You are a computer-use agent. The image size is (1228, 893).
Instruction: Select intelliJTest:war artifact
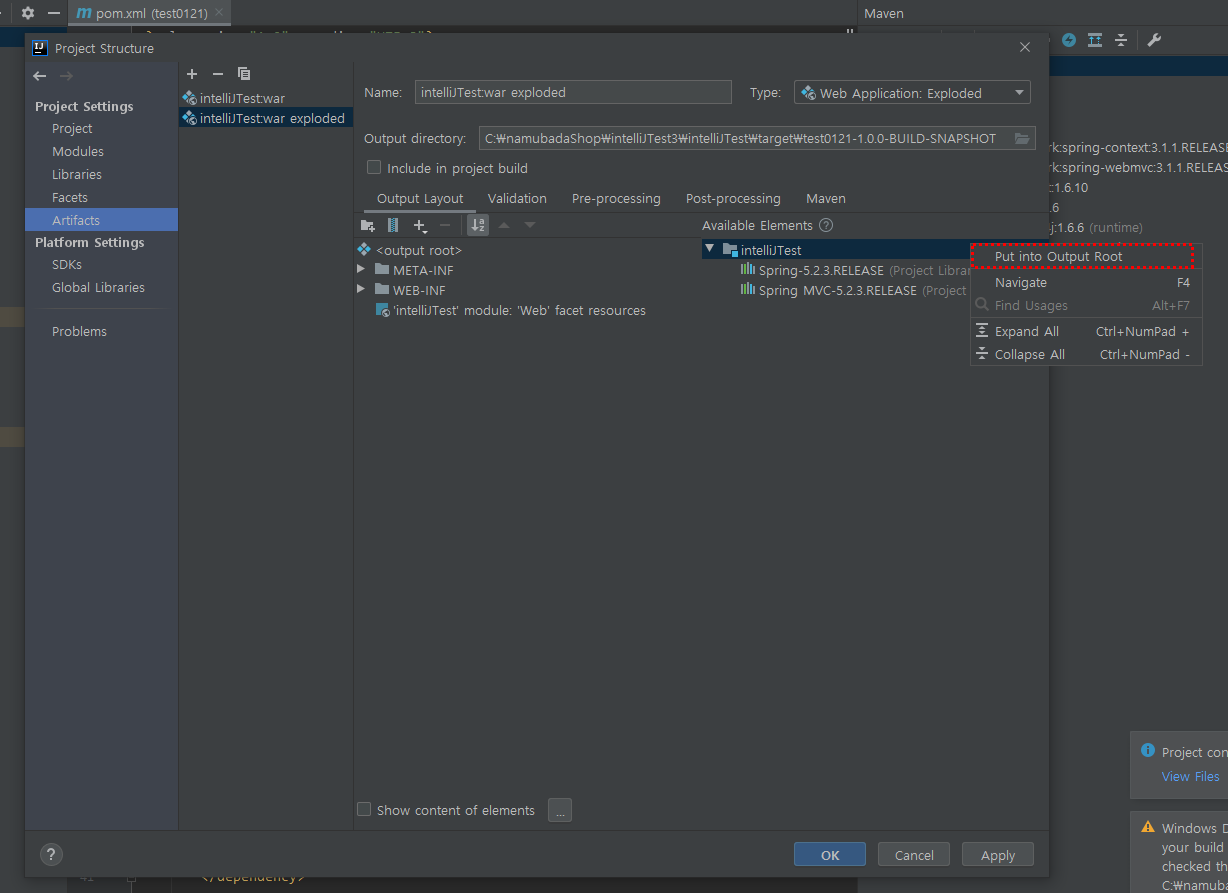[265, 98]
